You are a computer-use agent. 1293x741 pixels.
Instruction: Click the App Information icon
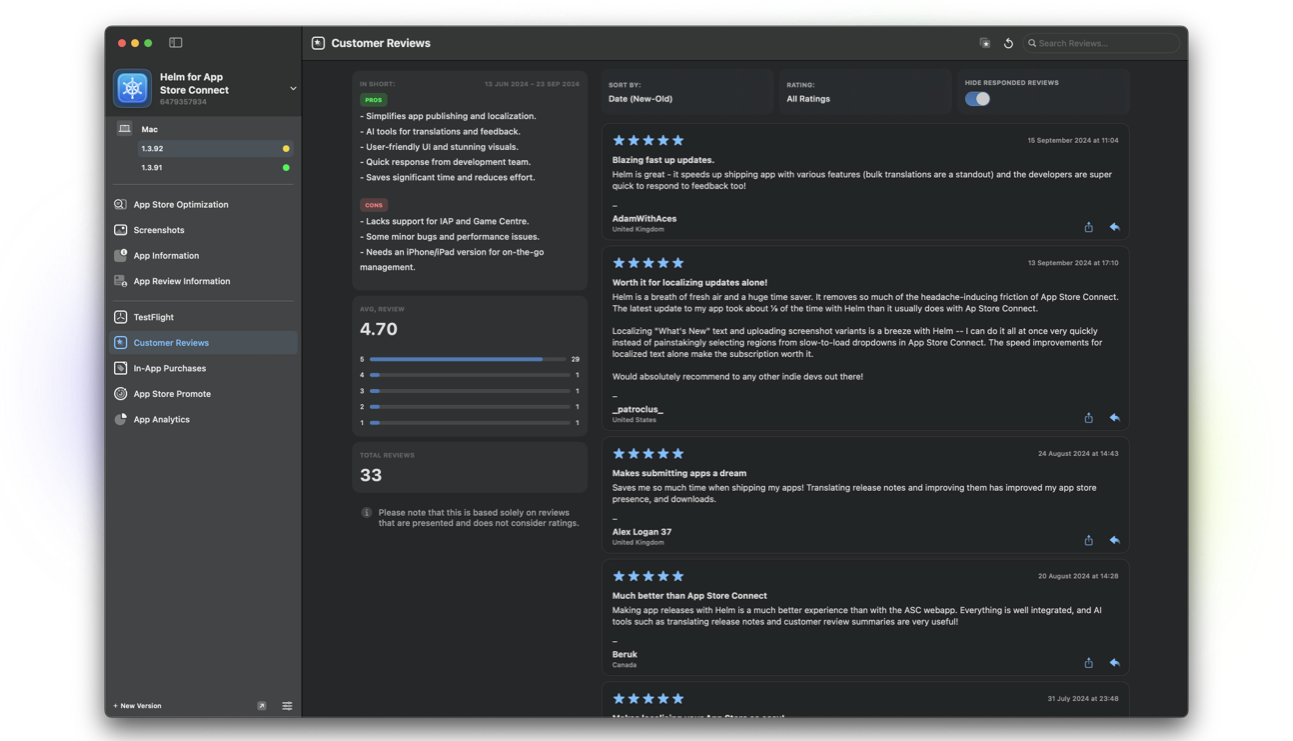[x=120, y=255]
